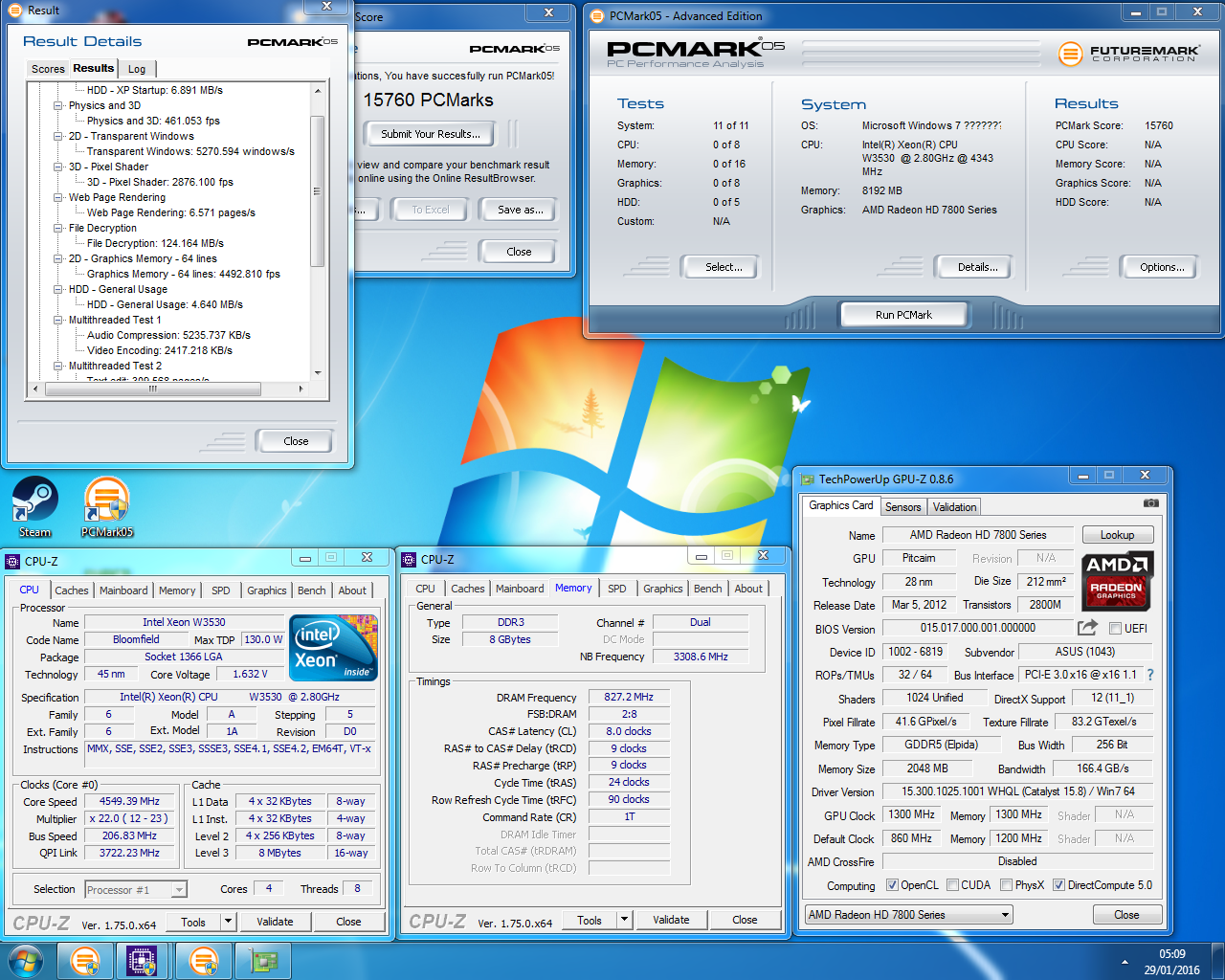Select 'Audio Compression: 5235.737 KB/s' row
The height and width of the screenshot is (980, 1225).
(168, 335)
